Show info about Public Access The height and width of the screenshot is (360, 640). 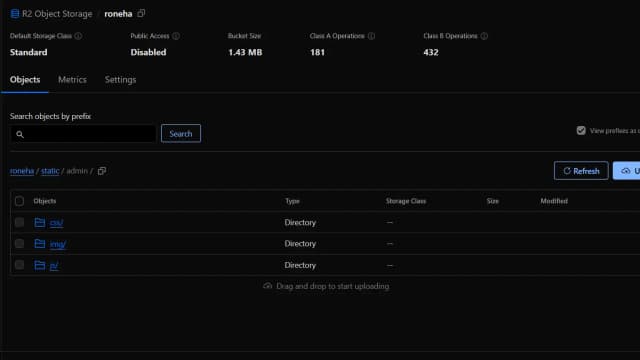[176, 36]
